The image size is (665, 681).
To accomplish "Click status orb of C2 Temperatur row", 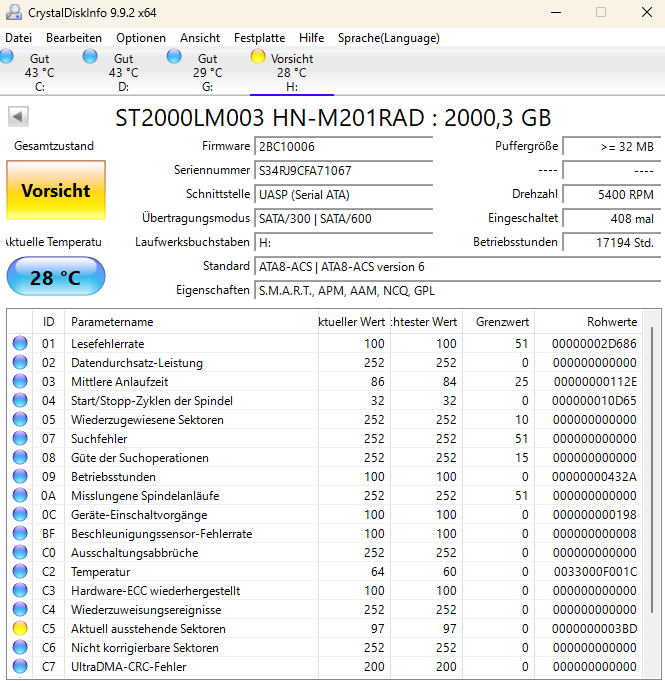I will [20, 571].
